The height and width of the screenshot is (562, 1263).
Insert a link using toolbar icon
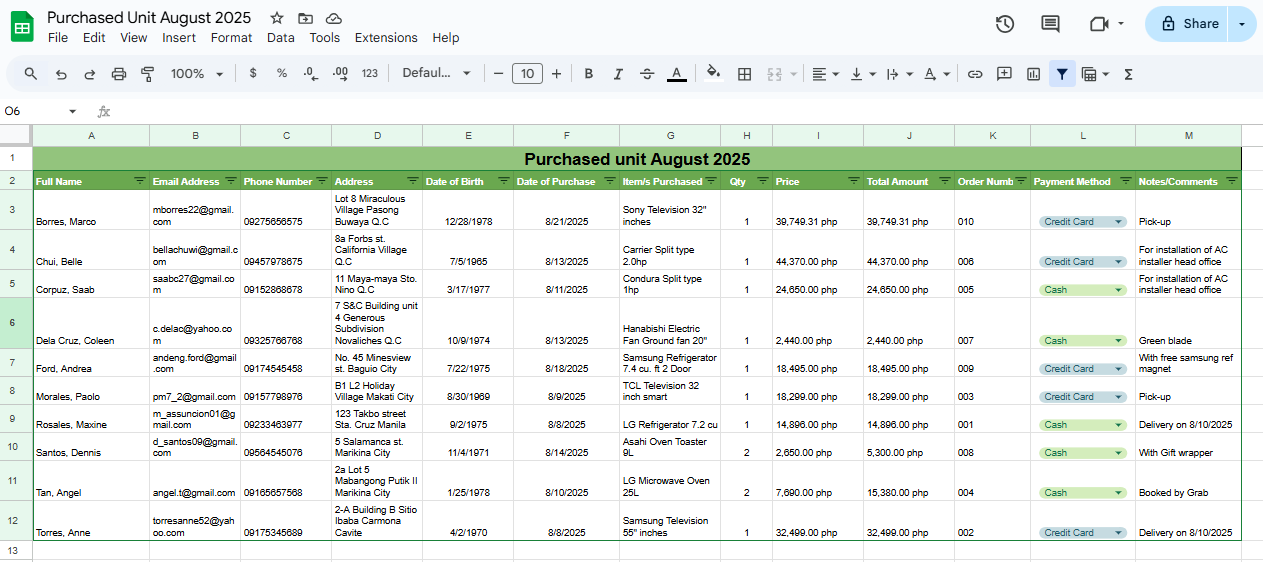pos(975,74)
